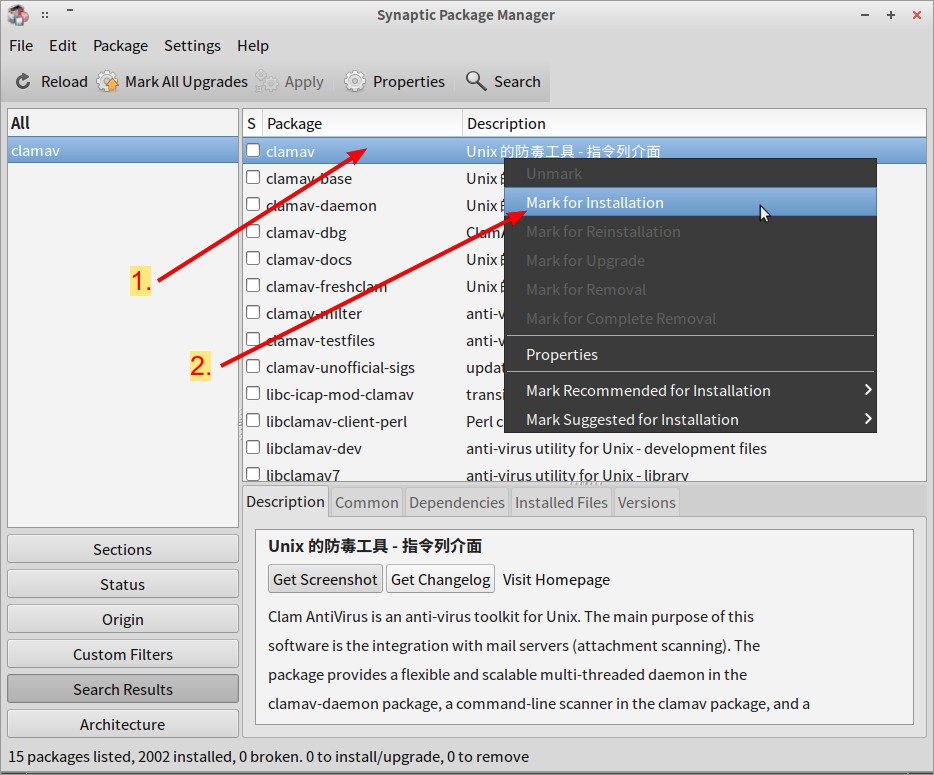The image size is (934, 775).
Task: Maximize the Synaptic window with plus button
Action: pos(891,15)
